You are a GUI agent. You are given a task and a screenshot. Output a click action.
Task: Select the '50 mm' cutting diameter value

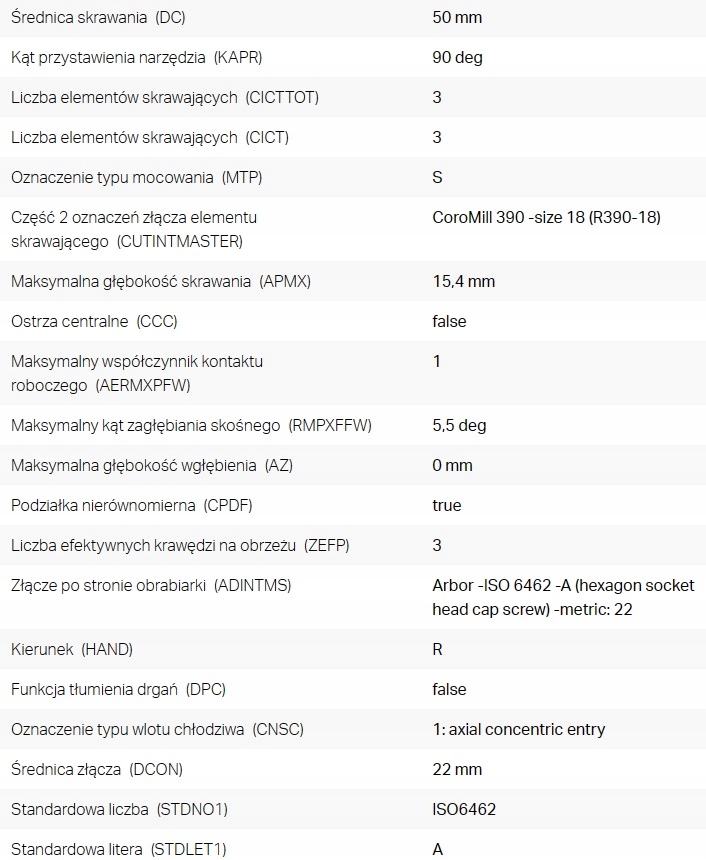coord(455,17)
